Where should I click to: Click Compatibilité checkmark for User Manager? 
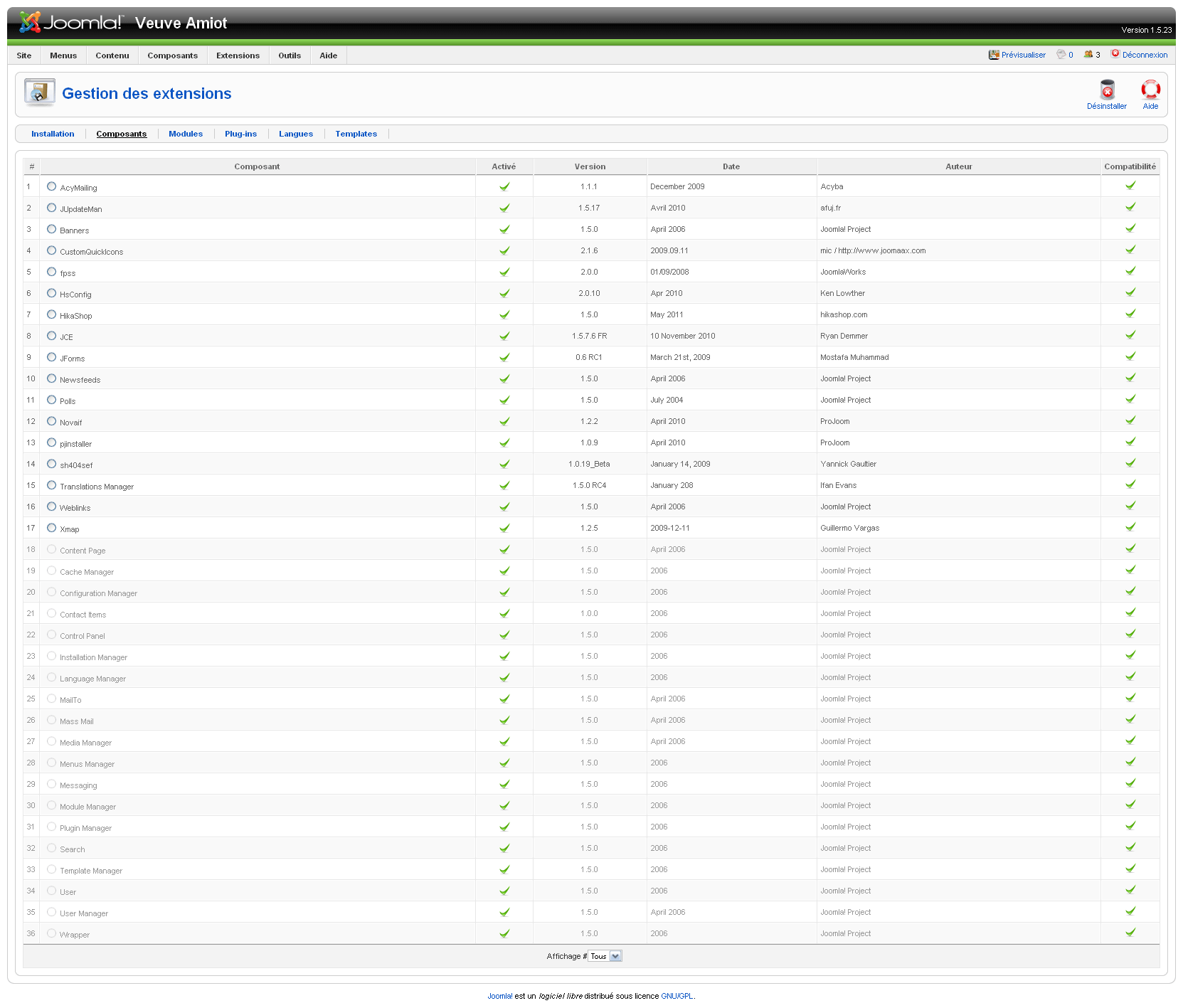[x=1130, y=911]
